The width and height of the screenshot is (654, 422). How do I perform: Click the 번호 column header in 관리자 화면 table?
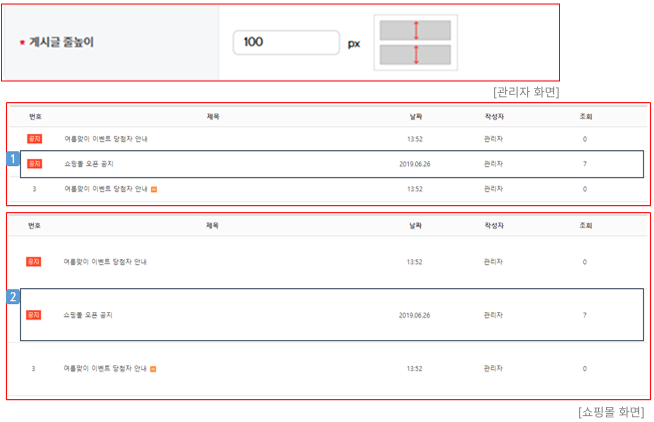tap(34, 116)
